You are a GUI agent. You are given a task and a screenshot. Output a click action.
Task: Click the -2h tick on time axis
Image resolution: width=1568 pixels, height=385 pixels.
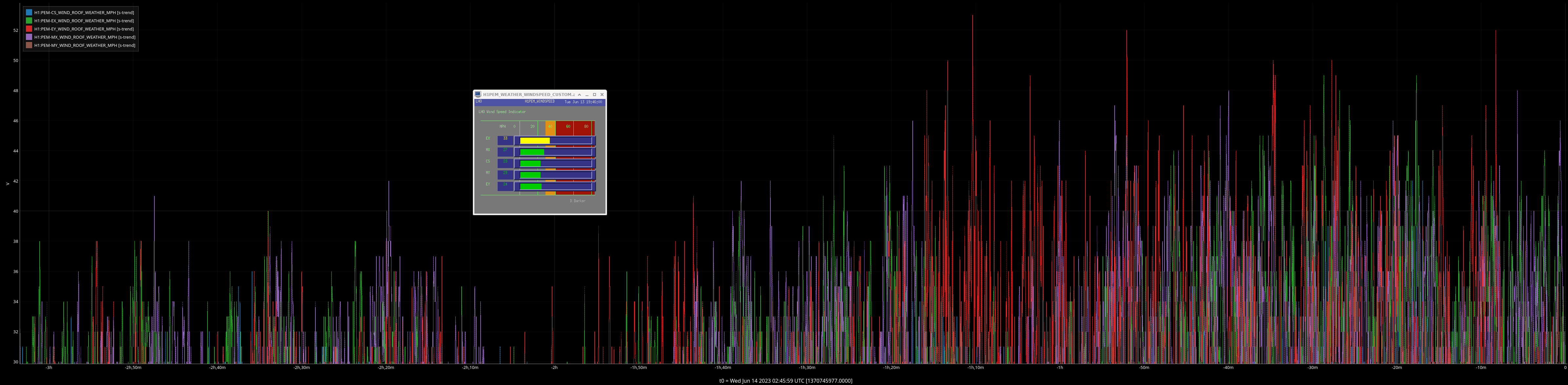[x=555, y=367]
